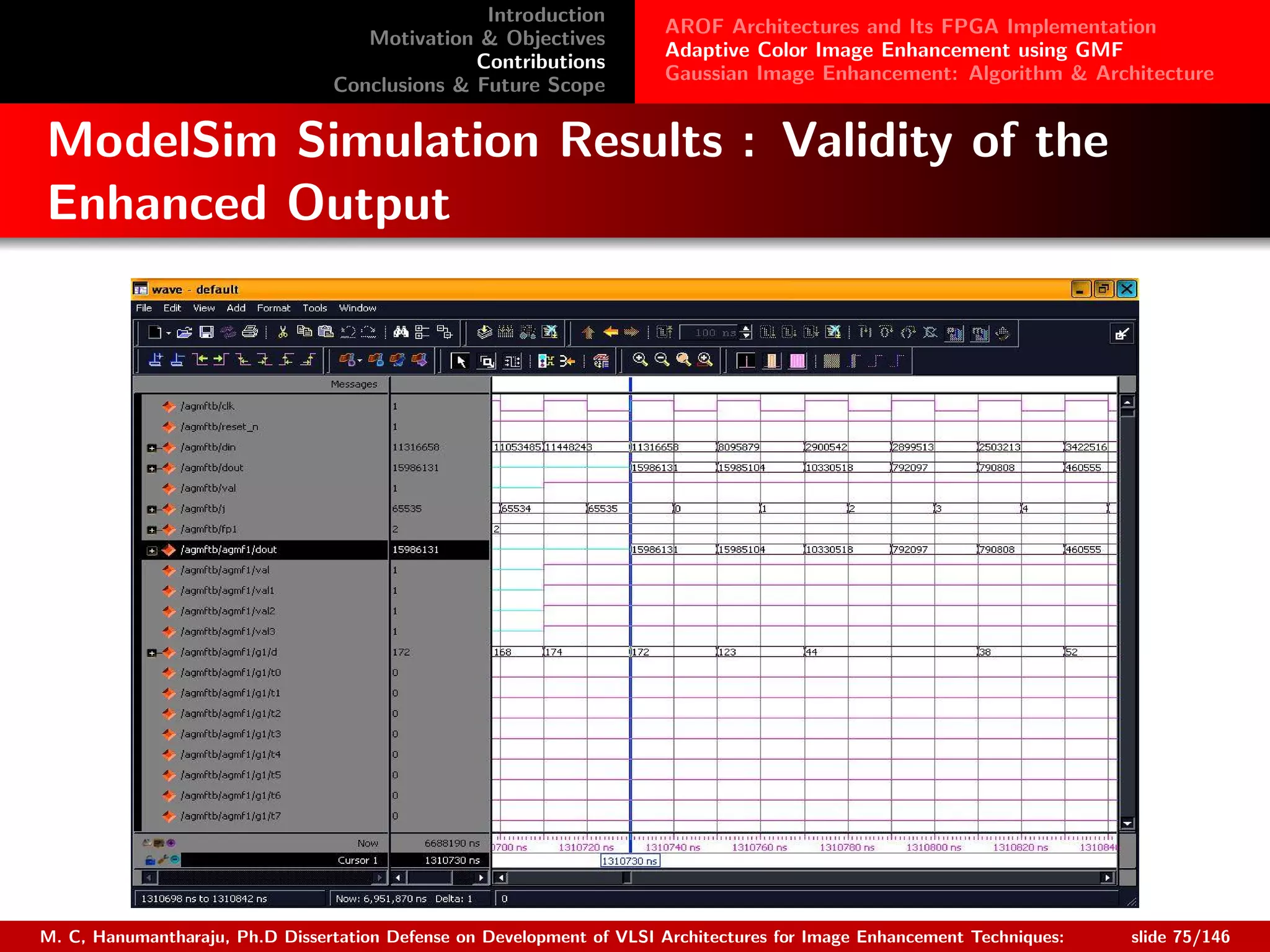
Task: Click the Add Bookmark icon
Action: [x=347, y=360]
